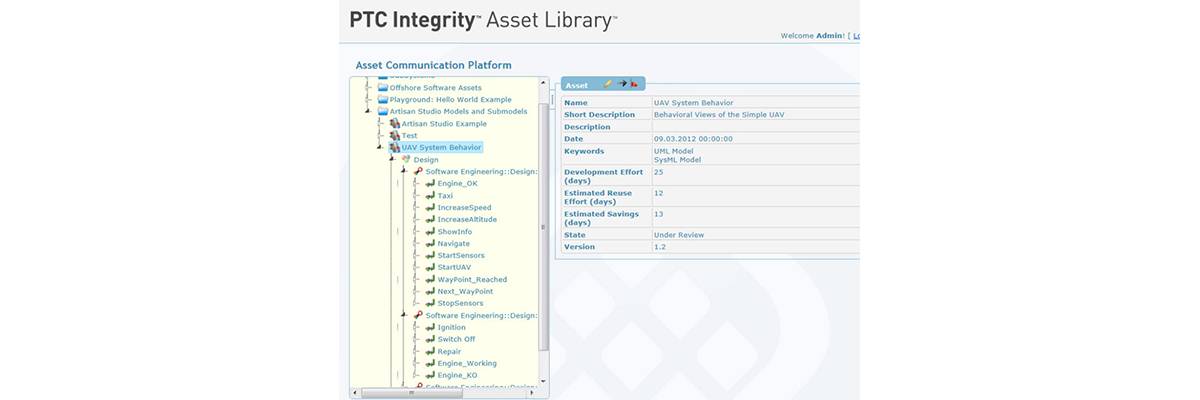The width and height of the screenshot is (1200, 400).
Task: Click the pencil edit icon in Asset header
Action: pyautogui.click(x=607, y=85)
